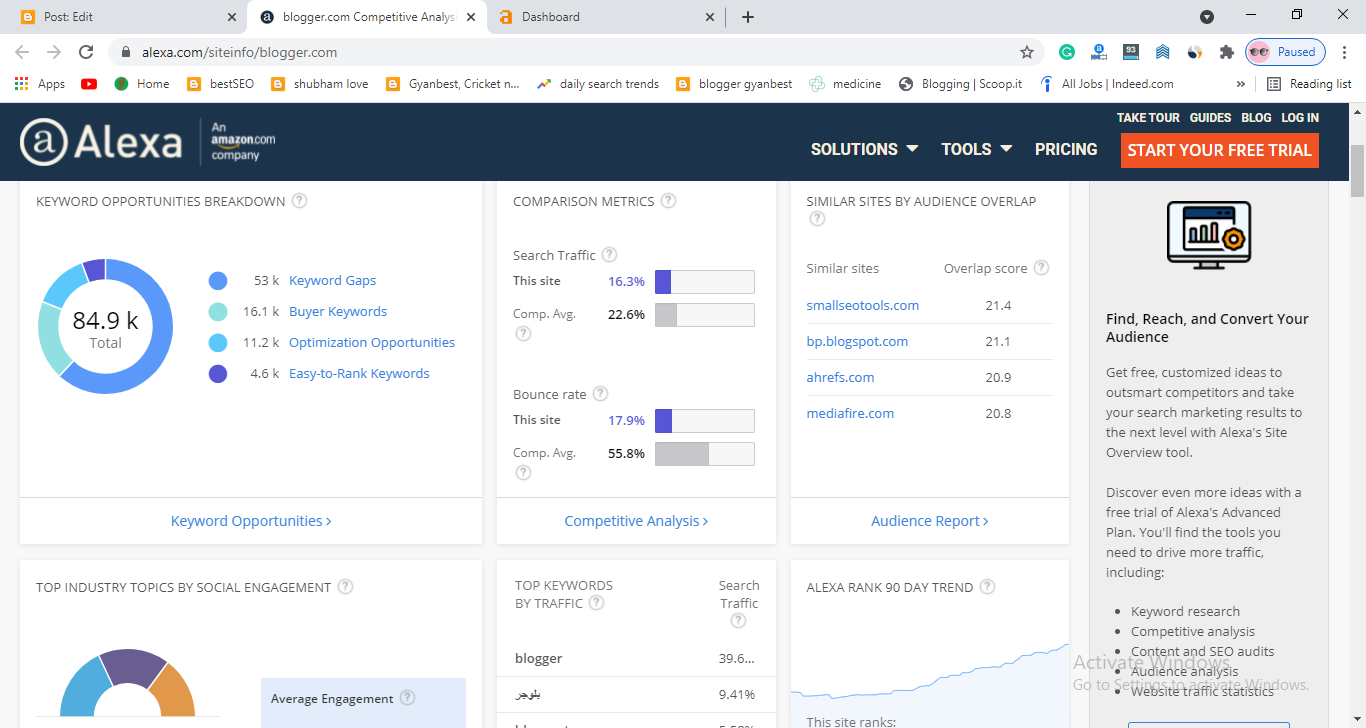Expand the SOLUTIONS menu
This screenshot has height=728, width=1366.
point(864,149)
